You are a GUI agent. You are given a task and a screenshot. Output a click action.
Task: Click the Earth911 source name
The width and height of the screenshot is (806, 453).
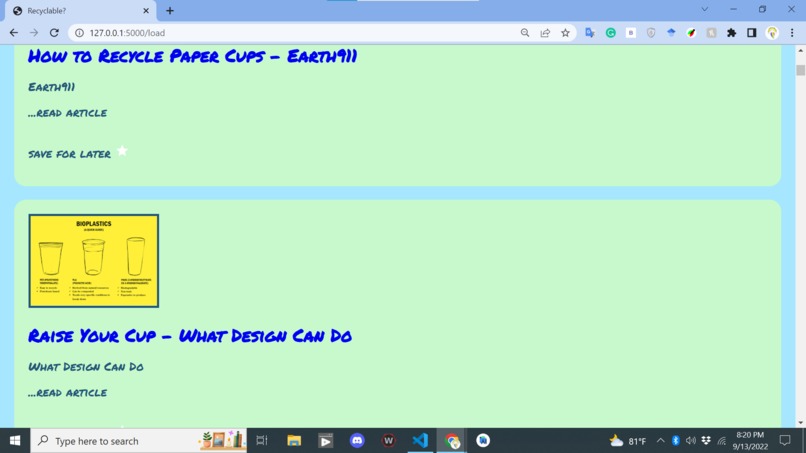tap(51, 87)
